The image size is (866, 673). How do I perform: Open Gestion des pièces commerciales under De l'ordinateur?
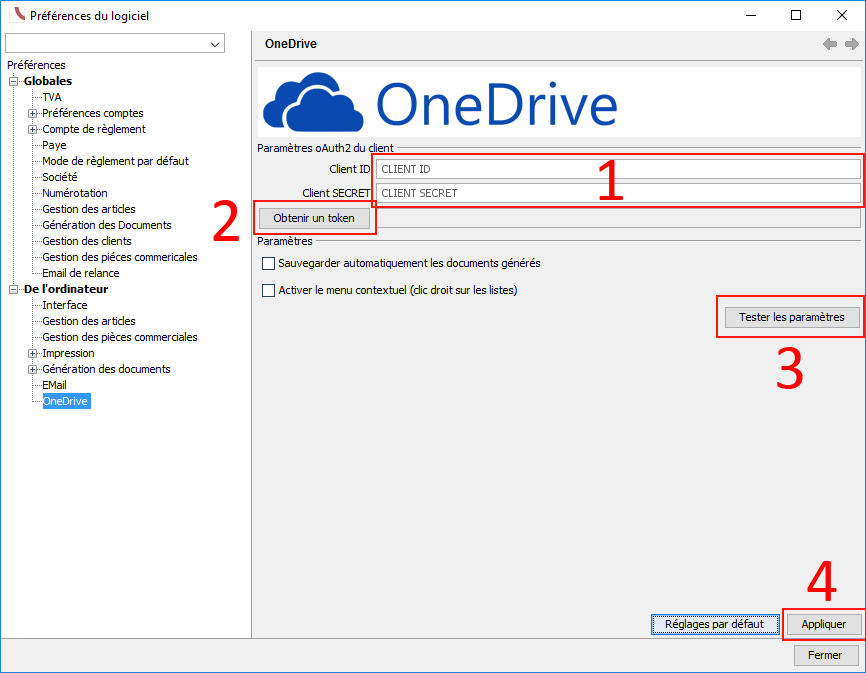pos(120,337)
